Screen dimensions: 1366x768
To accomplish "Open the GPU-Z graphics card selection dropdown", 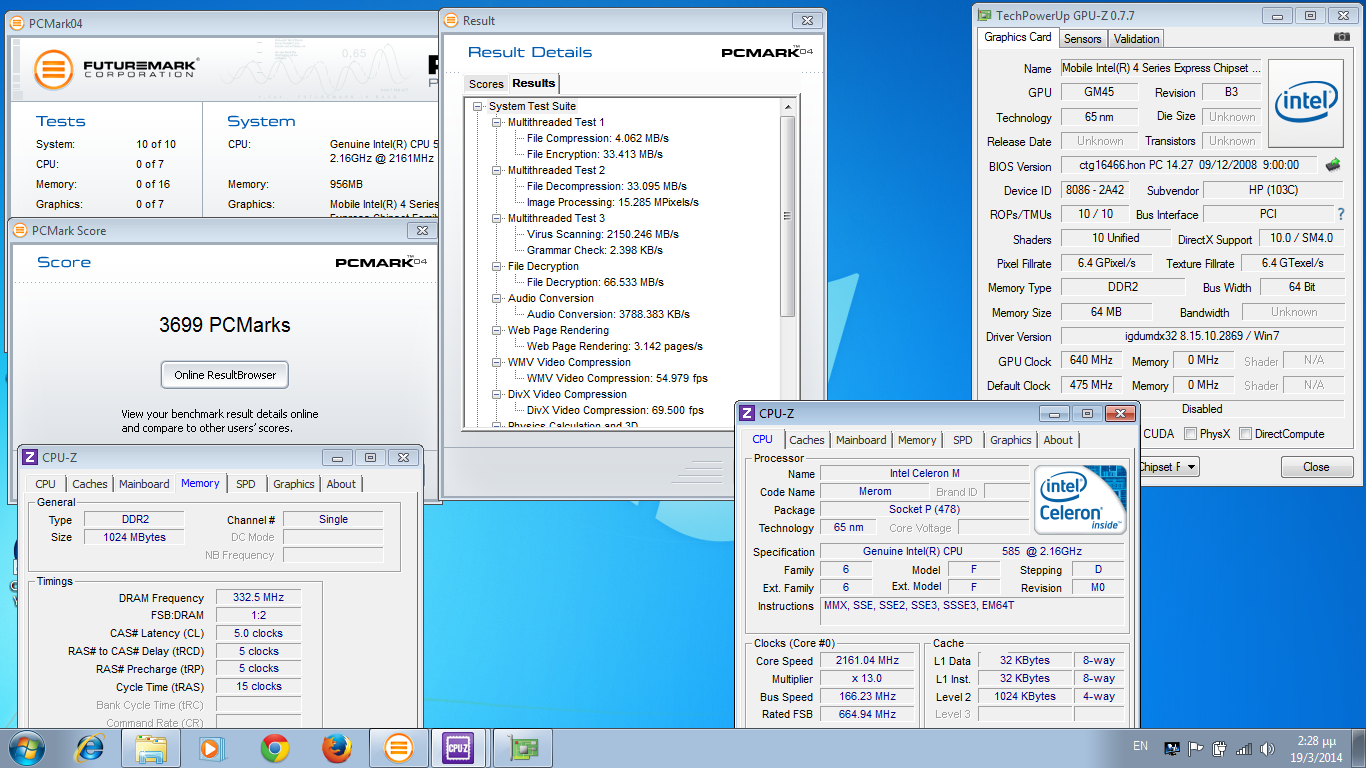I will click(x=1189, y=467).
